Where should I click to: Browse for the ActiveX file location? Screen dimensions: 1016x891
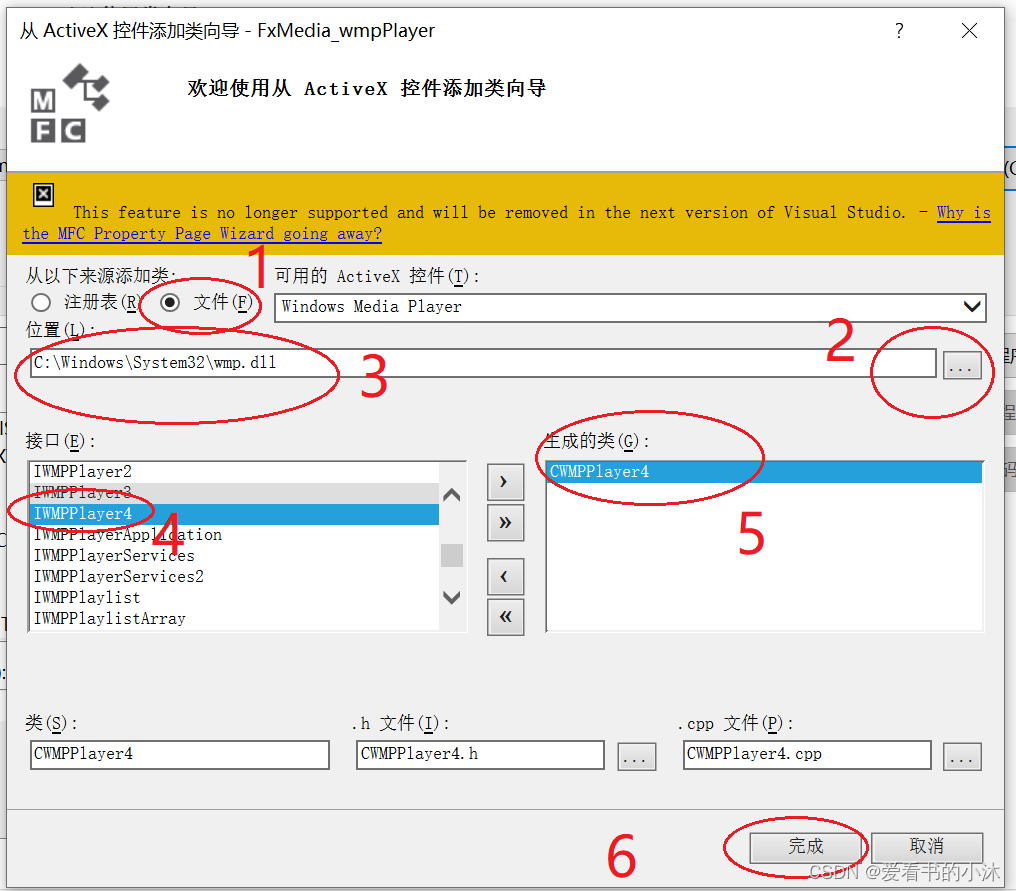point(962,366)
